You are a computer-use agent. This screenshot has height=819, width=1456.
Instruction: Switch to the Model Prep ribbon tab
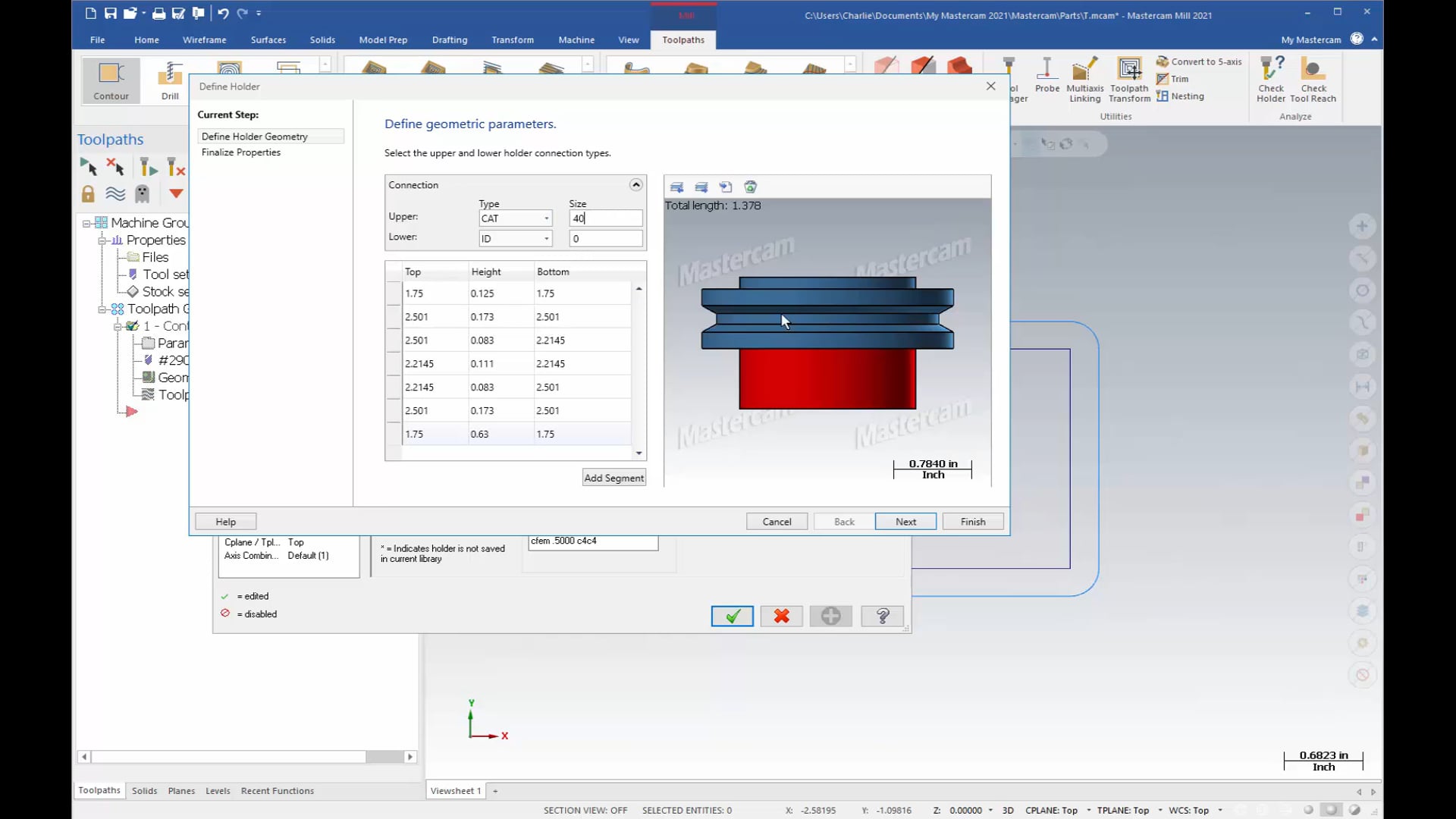[x=383, y=39]
